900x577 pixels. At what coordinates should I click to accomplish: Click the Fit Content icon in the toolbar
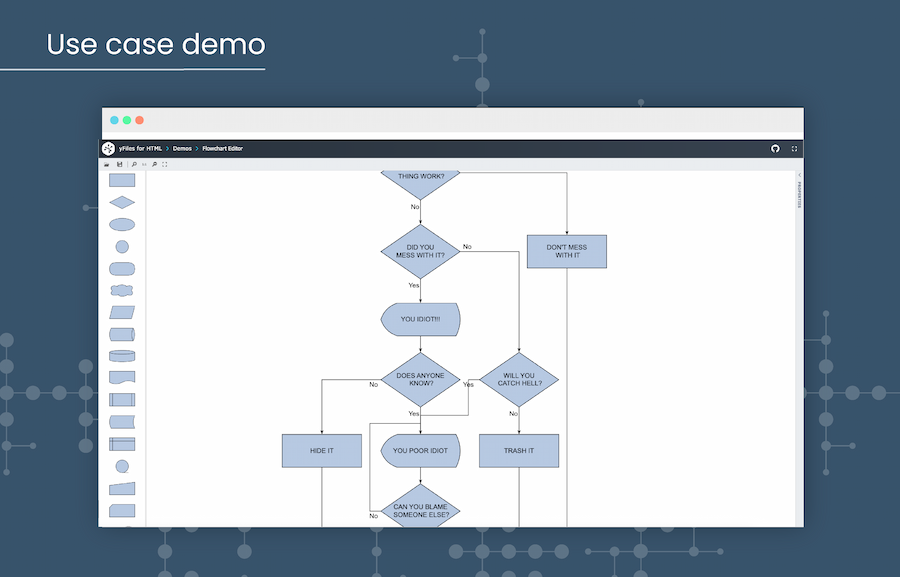pos(165,164)
